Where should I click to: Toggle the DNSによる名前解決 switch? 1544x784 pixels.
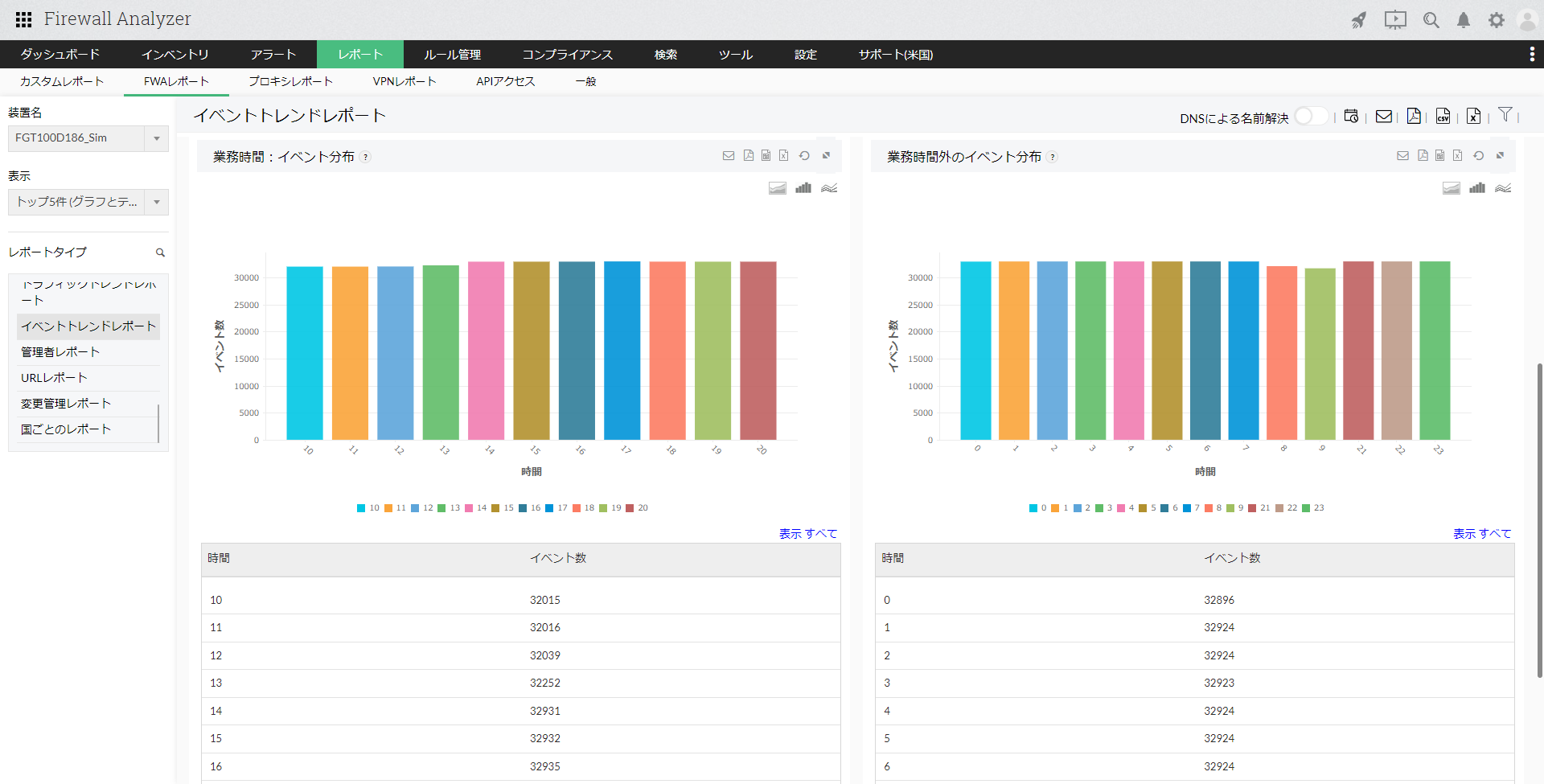[x=1310, y=117]
